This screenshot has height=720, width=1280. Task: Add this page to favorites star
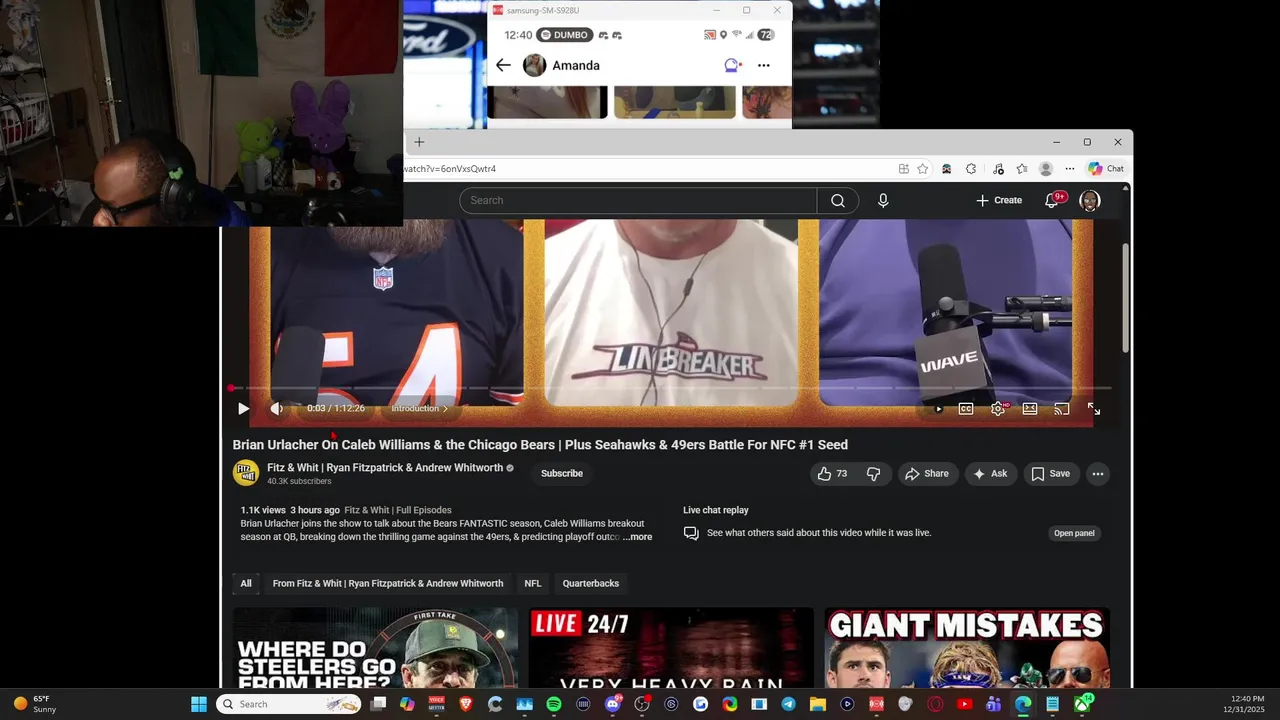coord(923,169)
